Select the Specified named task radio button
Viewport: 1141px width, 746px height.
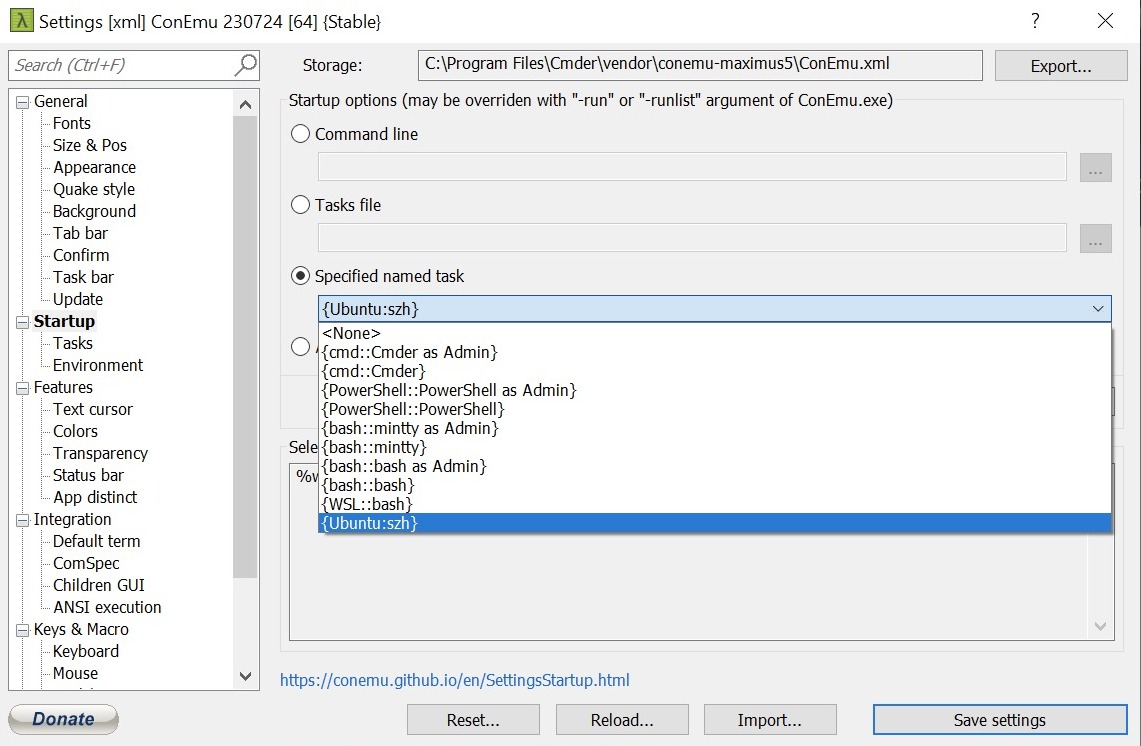pos(300,276)
